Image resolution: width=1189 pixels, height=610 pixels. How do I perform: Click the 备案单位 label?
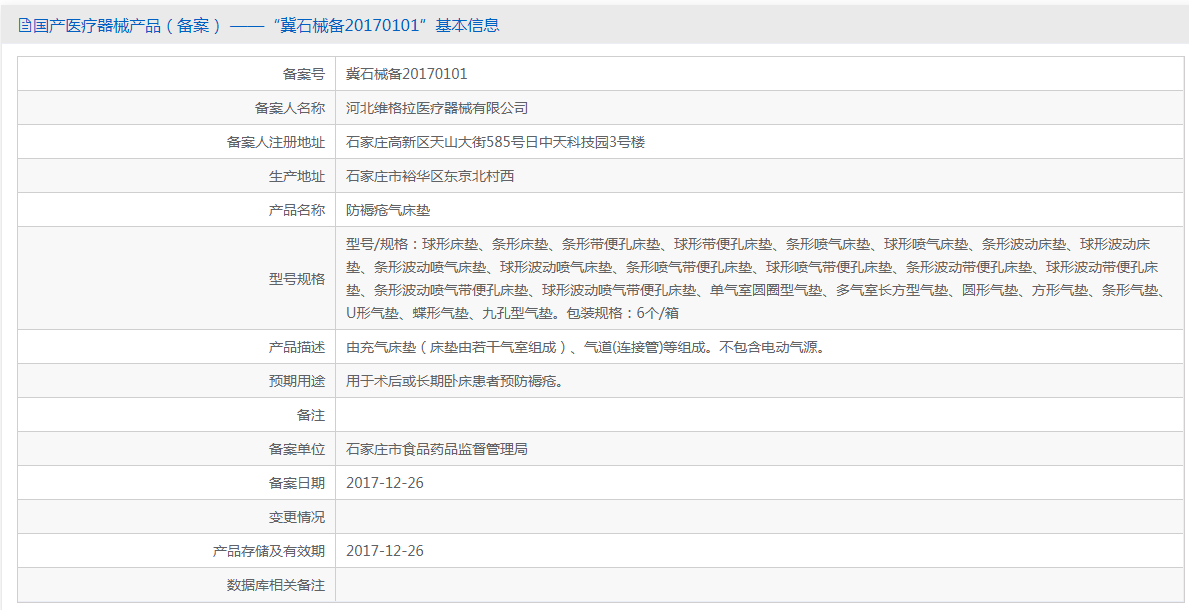coord(296,449)
